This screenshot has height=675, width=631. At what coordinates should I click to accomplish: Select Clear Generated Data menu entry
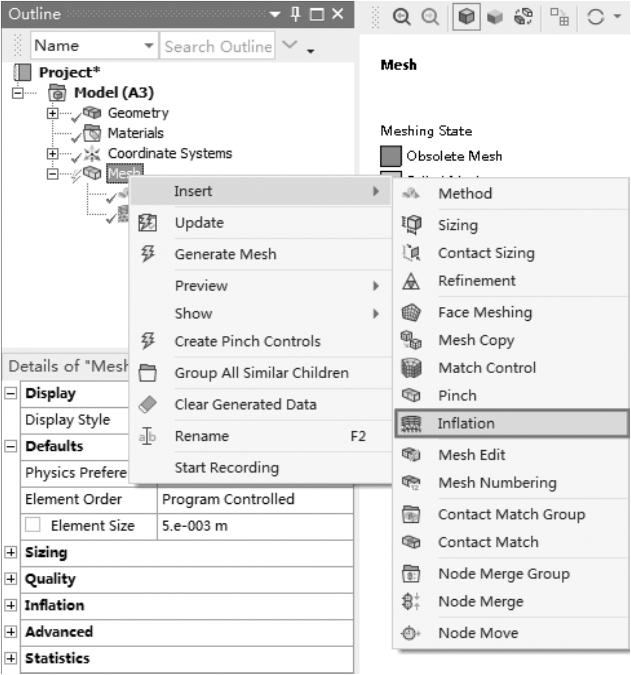click(245, 405)
